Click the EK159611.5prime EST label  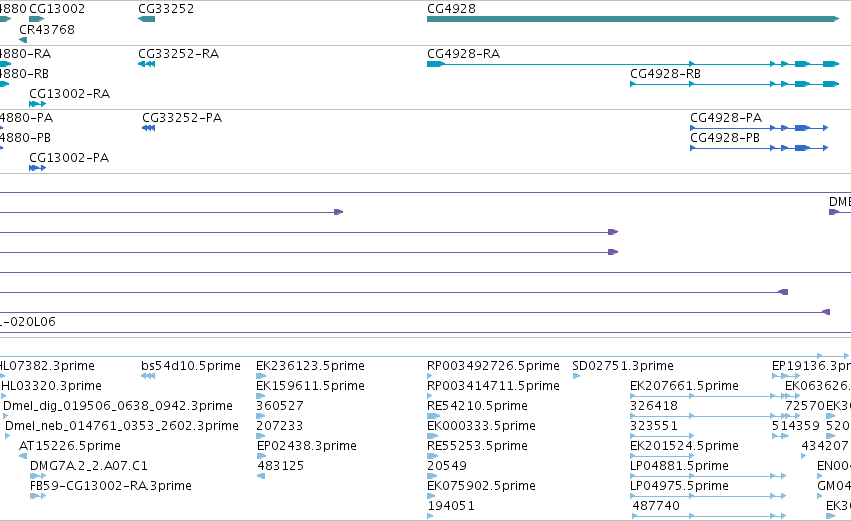(310, 386)
